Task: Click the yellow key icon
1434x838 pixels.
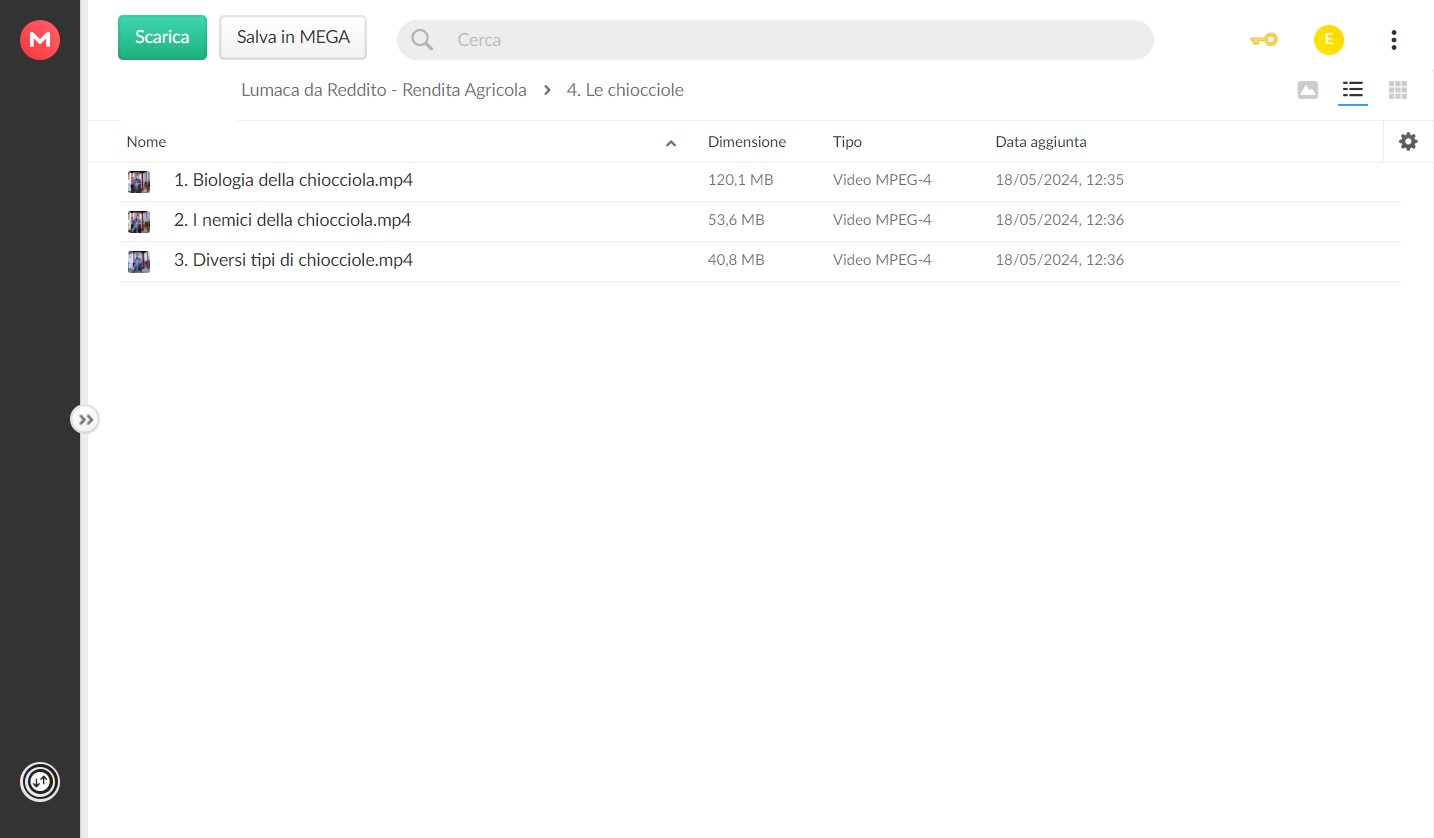Action: pyautogui.click(x=1263, y=40)
